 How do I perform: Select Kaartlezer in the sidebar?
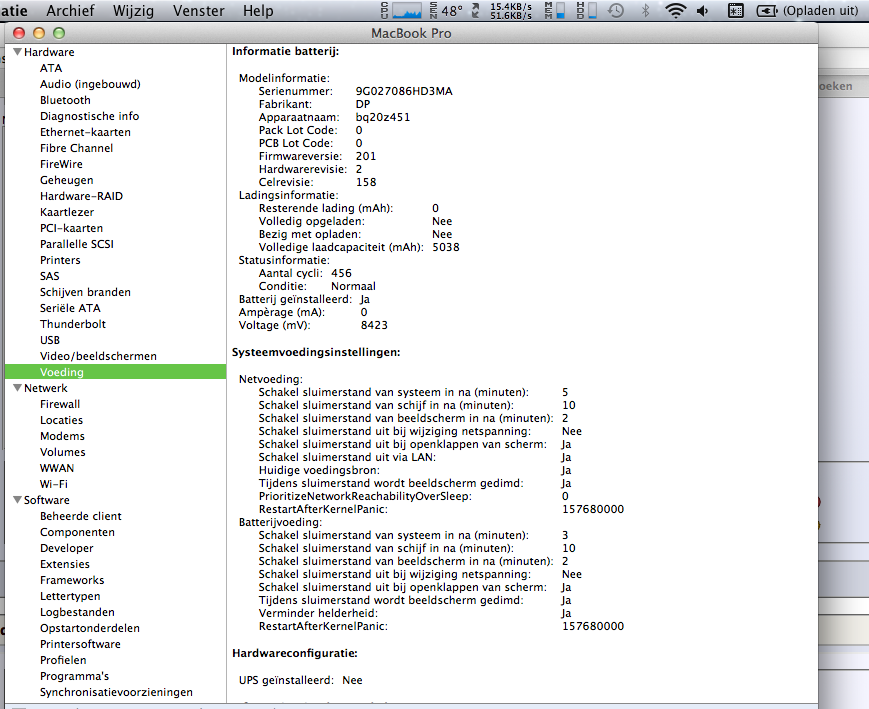pyautogui.click(x=67, y=212)
